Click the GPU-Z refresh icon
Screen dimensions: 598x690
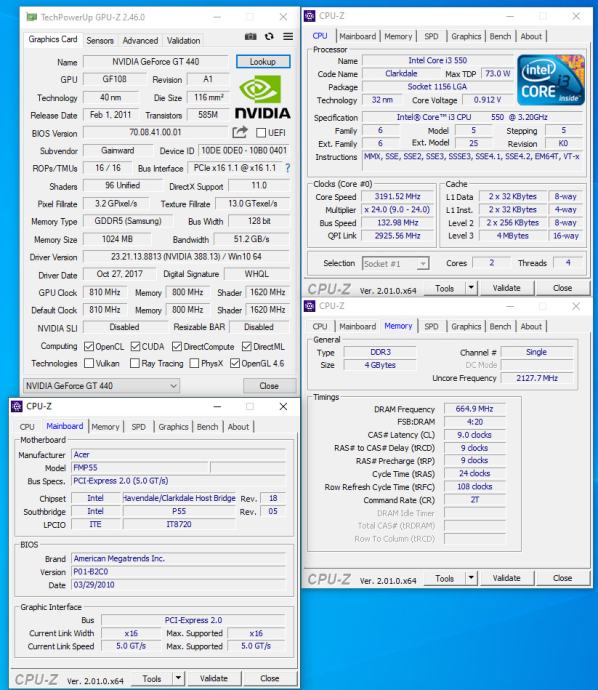[269, 37]
